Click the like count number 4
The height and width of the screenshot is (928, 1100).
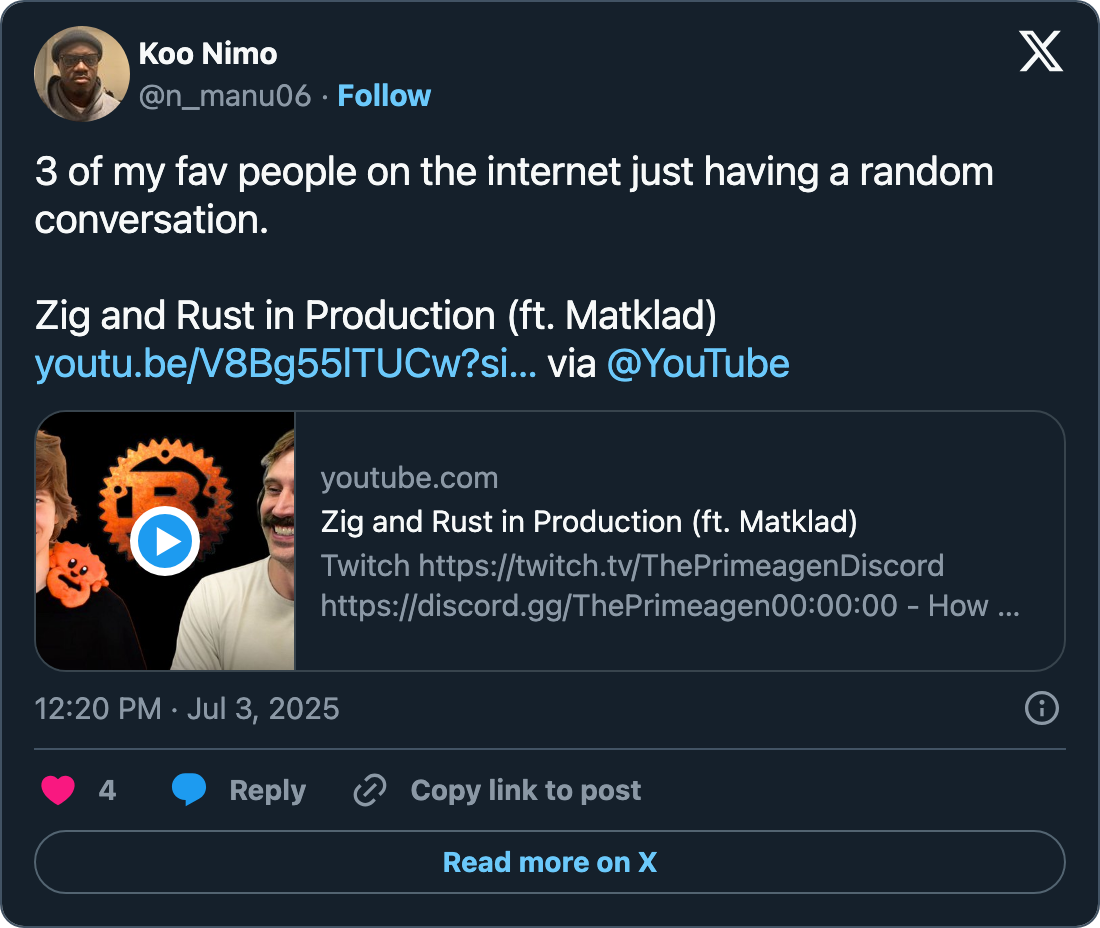107,791
